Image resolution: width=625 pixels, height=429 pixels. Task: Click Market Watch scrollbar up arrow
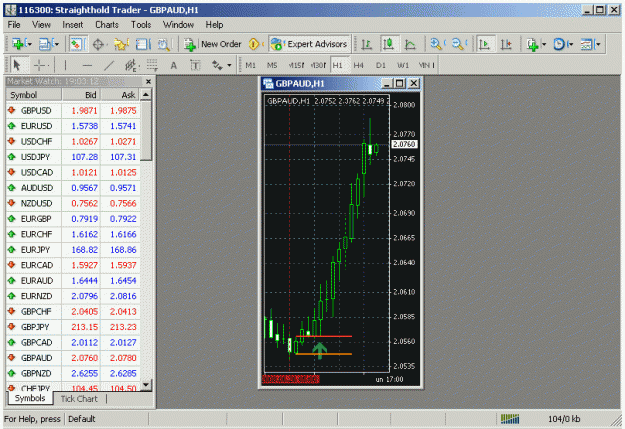146,95
